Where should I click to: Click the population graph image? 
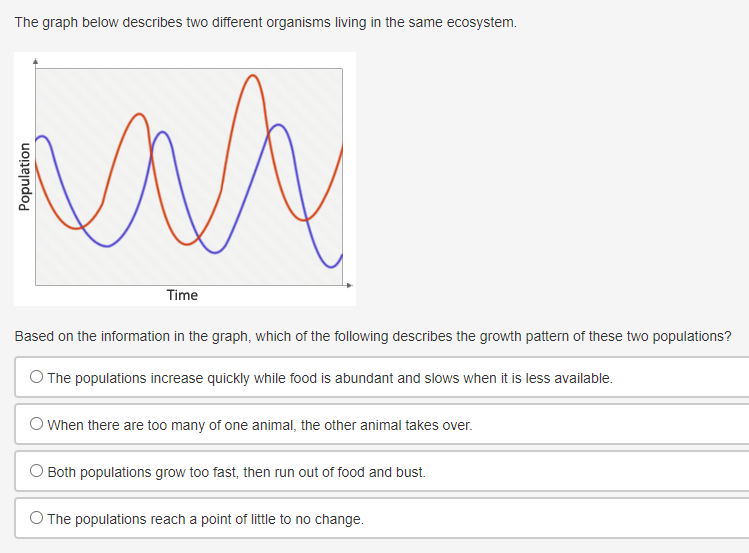tap(185, 179)
